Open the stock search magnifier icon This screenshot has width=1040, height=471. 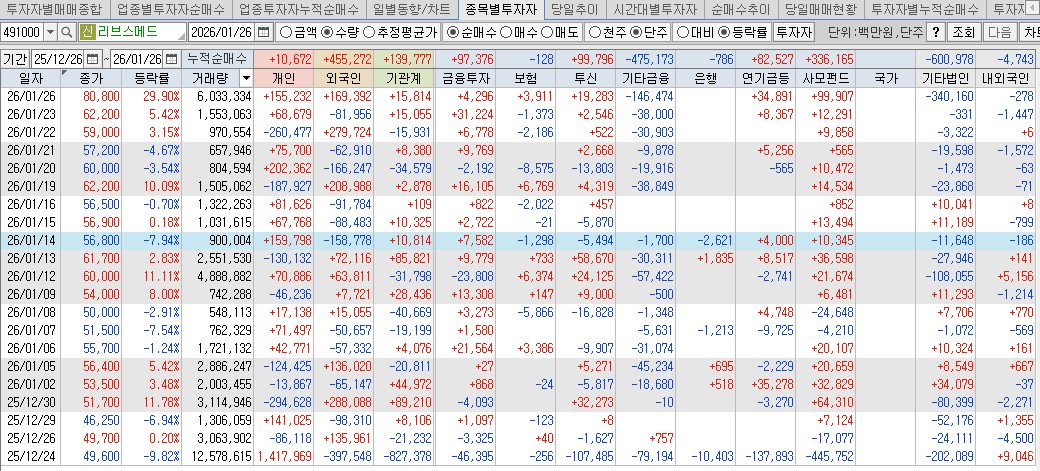(x=67, y=32)
